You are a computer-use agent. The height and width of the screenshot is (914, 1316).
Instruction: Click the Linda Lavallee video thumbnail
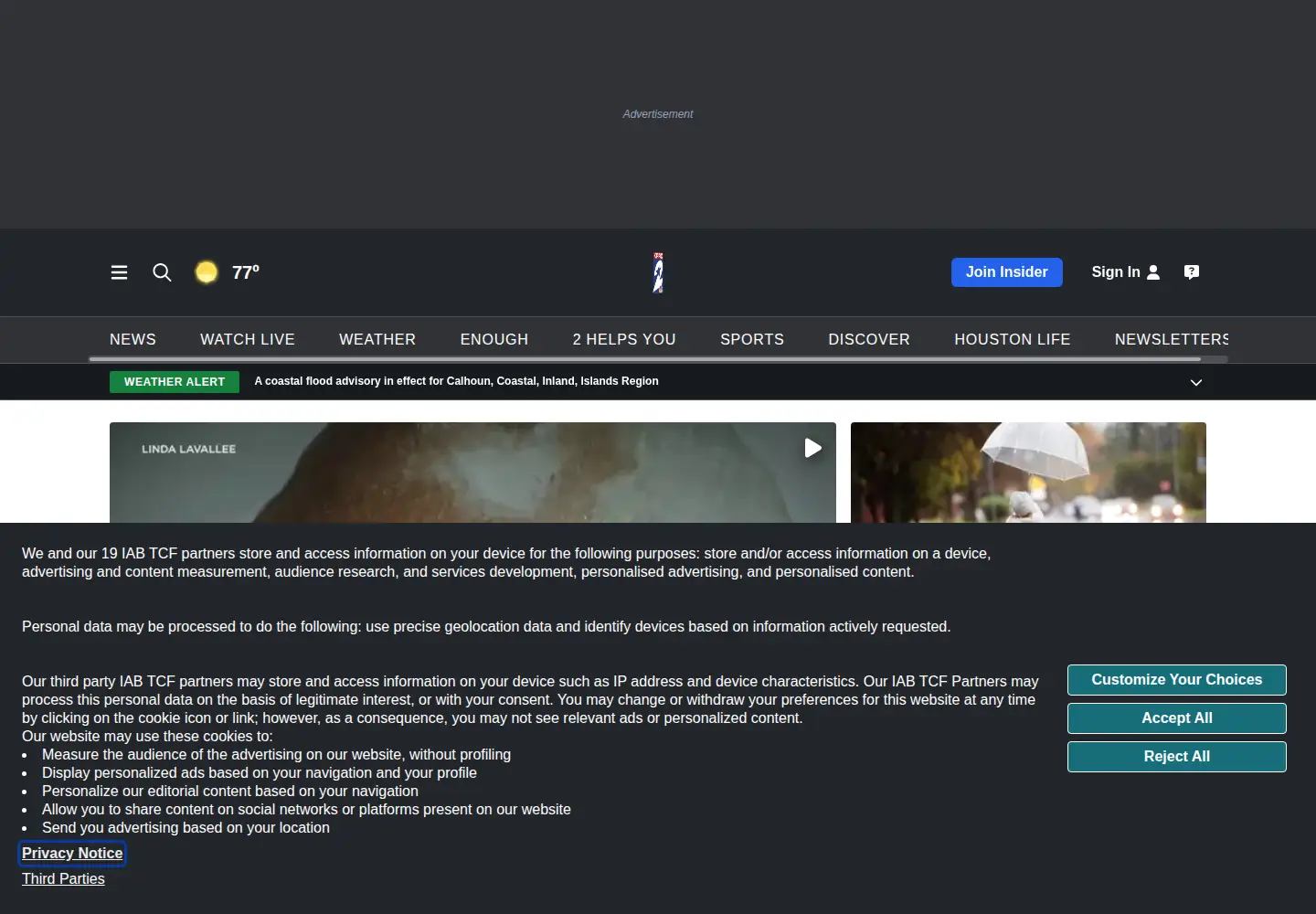coord(472,473)
